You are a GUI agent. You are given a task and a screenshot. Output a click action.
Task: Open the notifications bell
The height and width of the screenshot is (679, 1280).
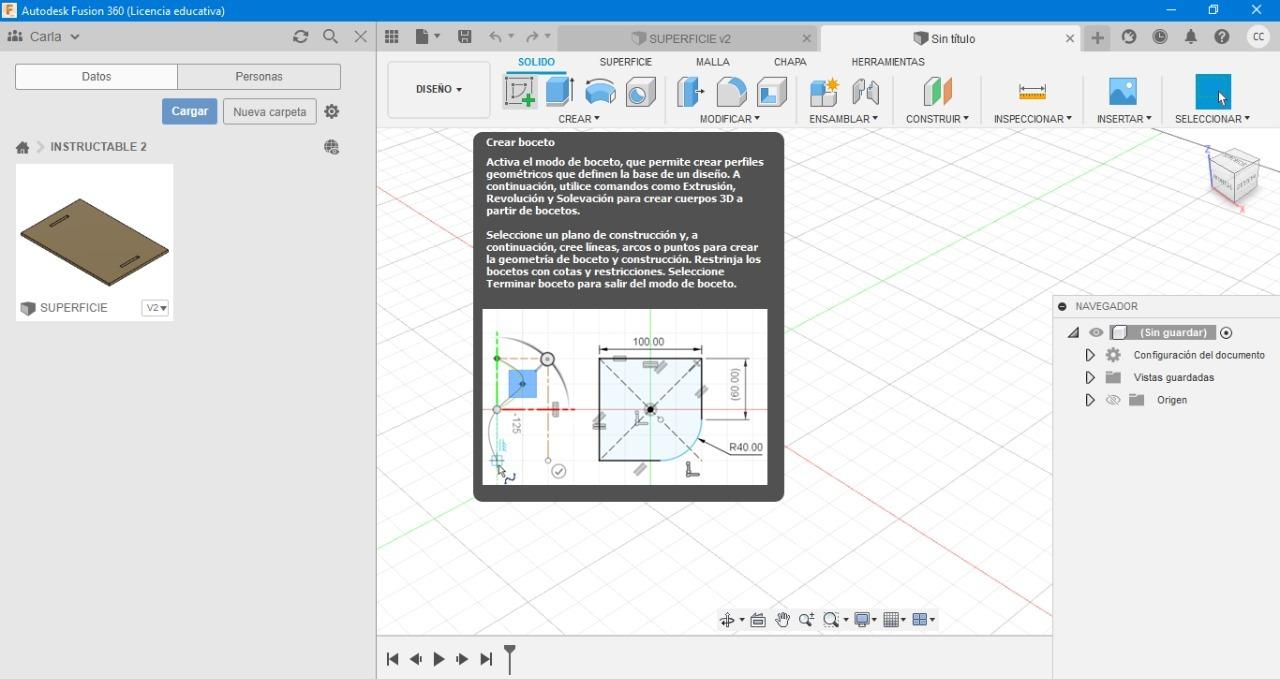(1191, 37)
